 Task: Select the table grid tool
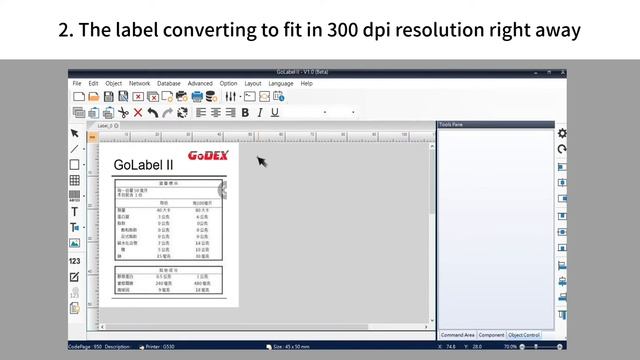click(75, 180)
